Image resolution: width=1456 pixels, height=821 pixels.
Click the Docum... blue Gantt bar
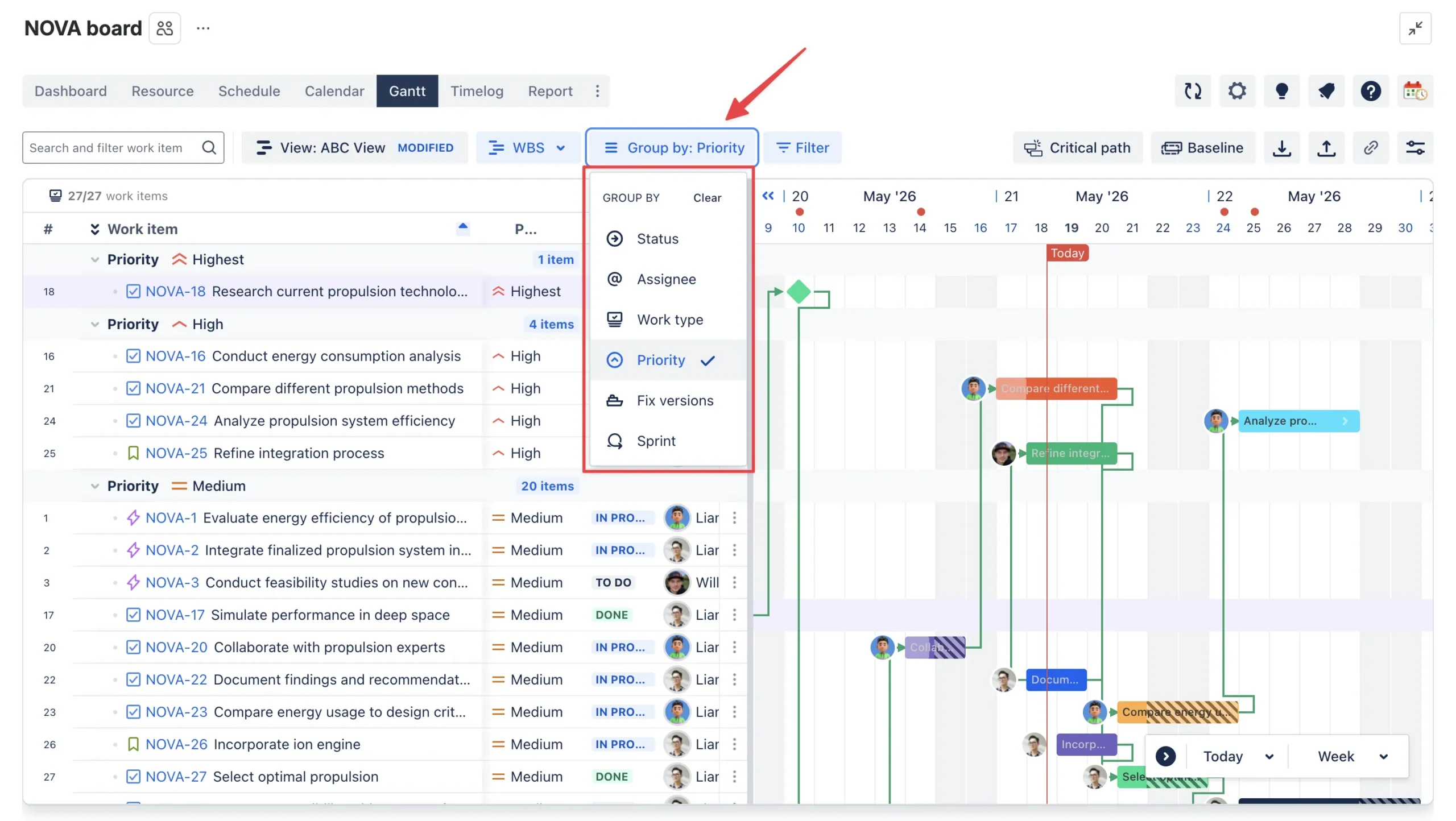tap(1056, 679)
